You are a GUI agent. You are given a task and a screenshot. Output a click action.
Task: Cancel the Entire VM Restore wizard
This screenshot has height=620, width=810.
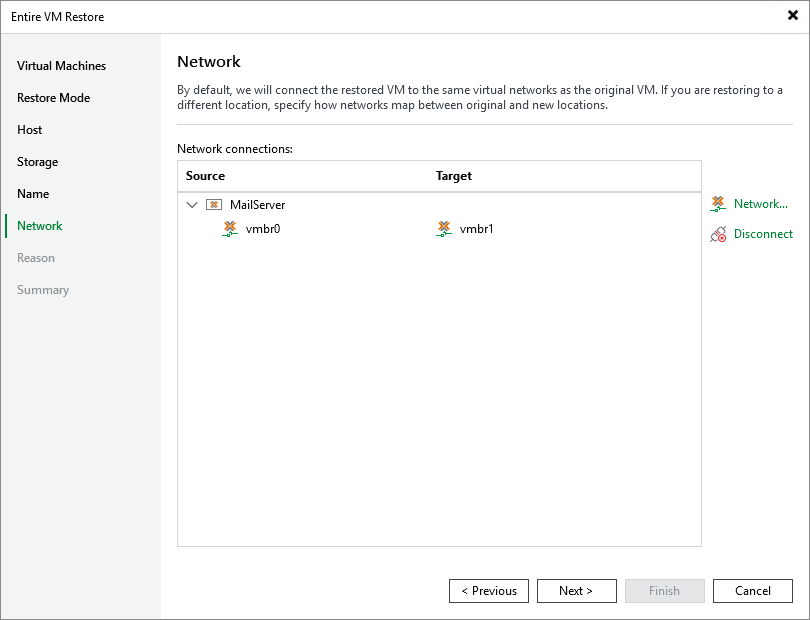(x=753, y=590)
